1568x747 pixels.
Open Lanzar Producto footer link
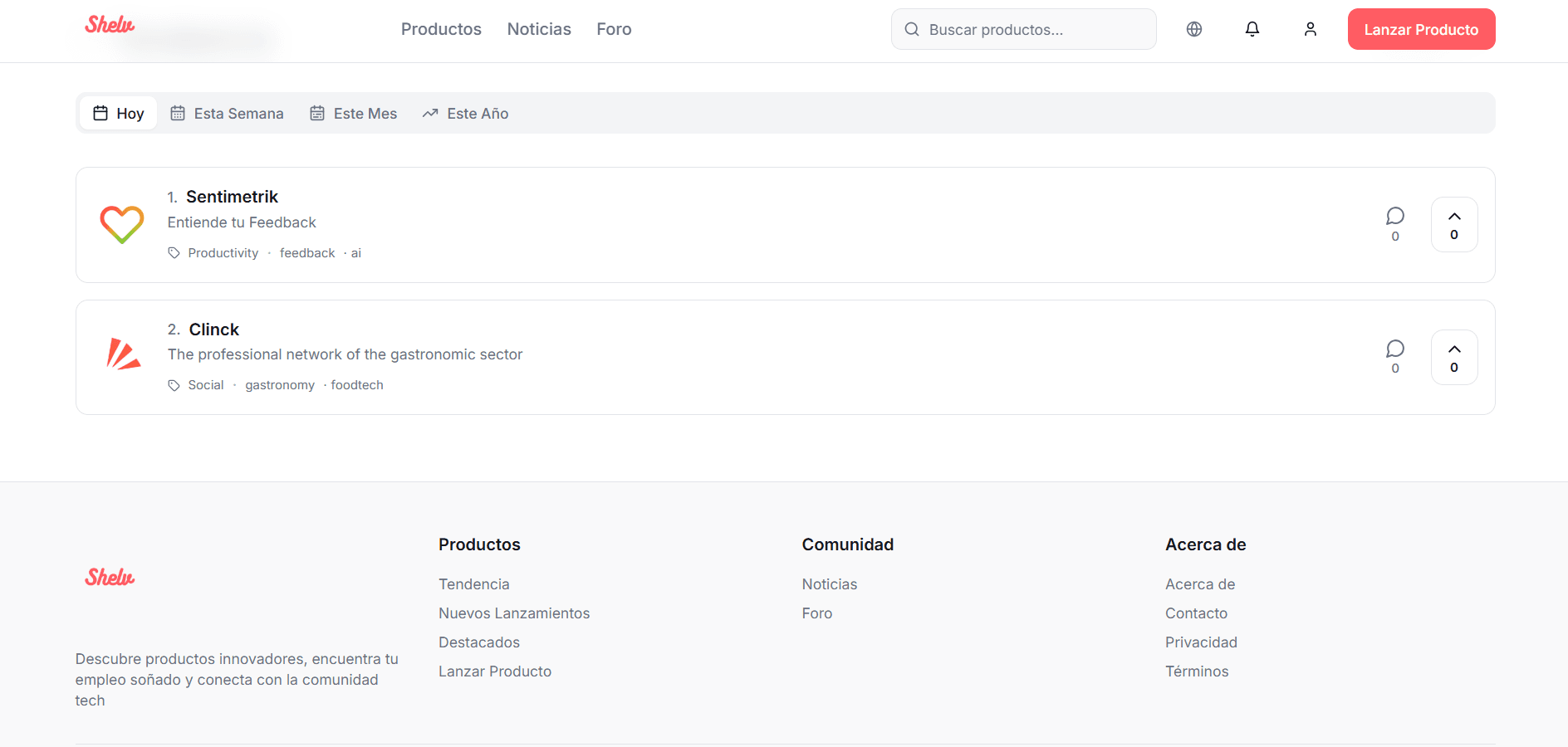[x=495, y=671]
